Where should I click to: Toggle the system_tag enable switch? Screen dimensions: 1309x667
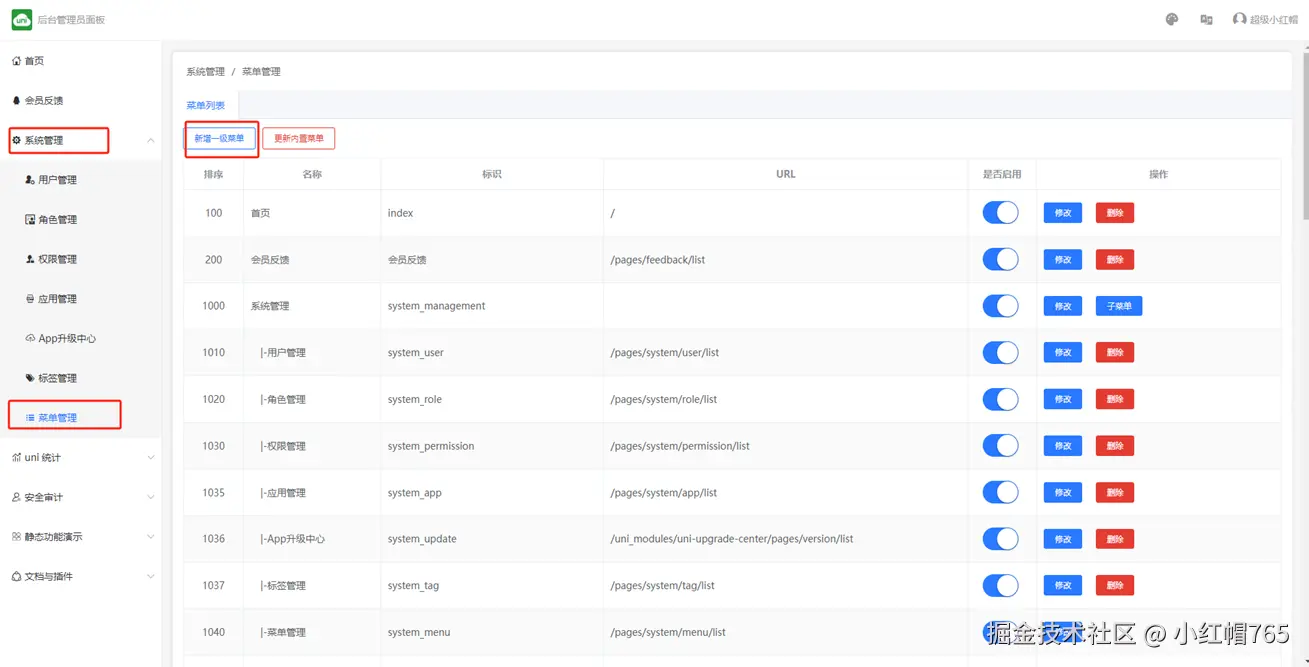(1000, 585)
